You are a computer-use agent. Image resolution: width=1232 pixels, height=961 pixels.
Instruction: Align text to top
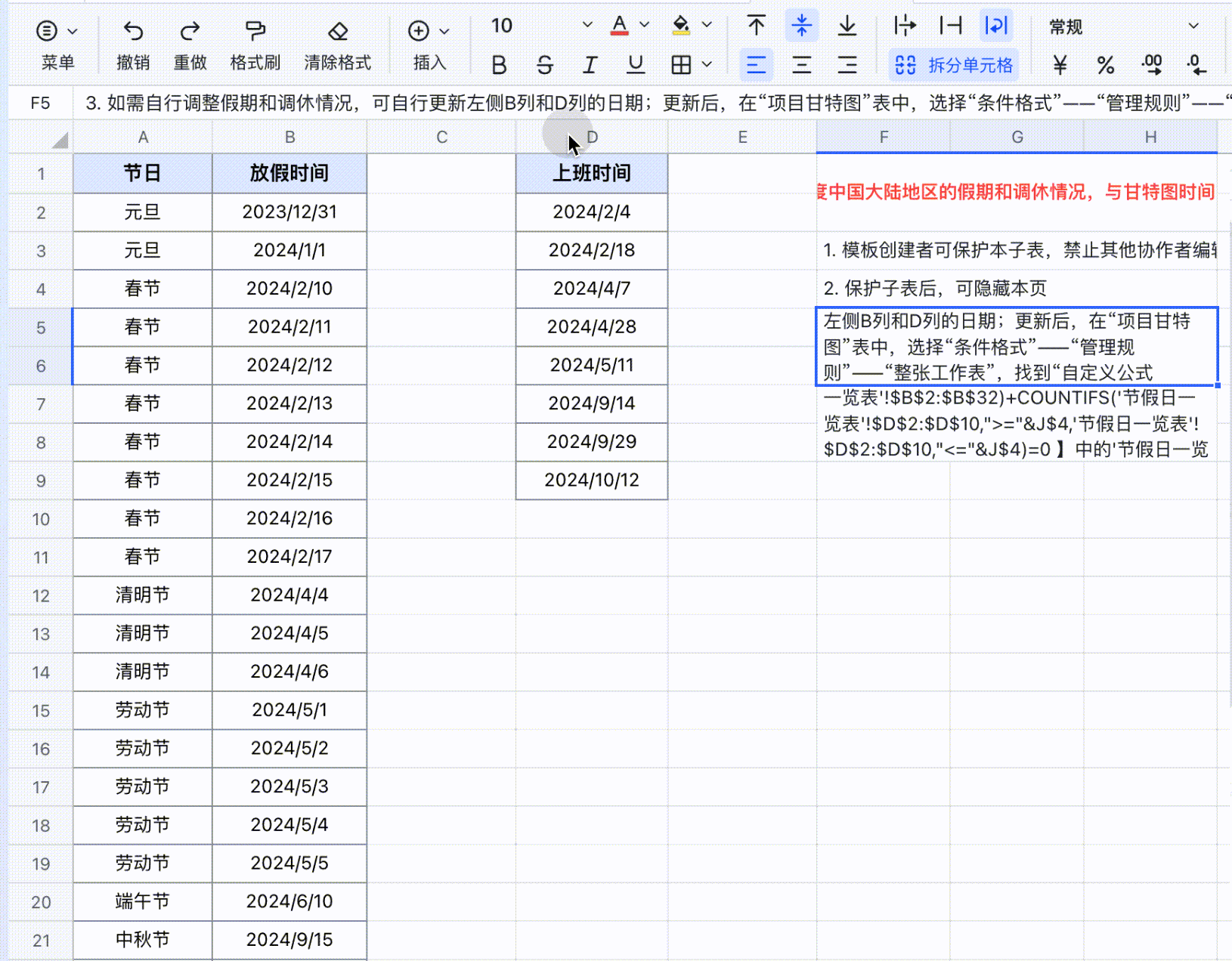tap(756, 26)
